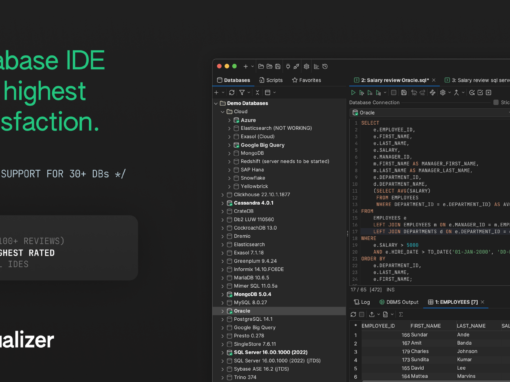Open dropdown arrow beside main toolbar plus icon

pos(252,67)
